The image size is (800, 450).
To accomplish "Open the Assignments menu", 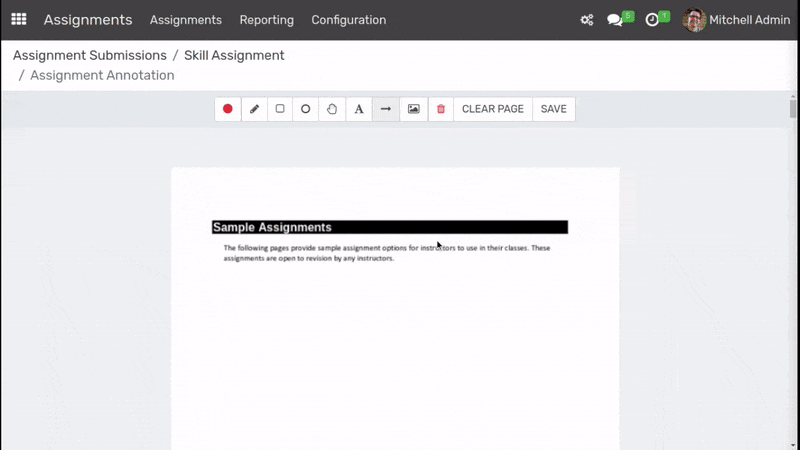I will tap(185, 20).
